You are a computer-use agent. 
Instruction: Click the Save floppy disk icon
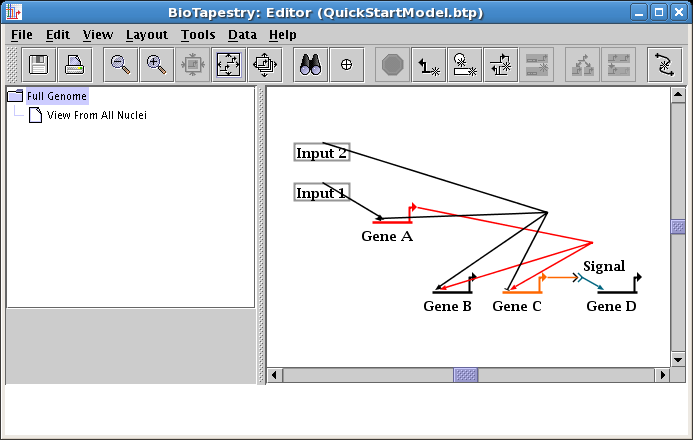[x=40, y=64]
